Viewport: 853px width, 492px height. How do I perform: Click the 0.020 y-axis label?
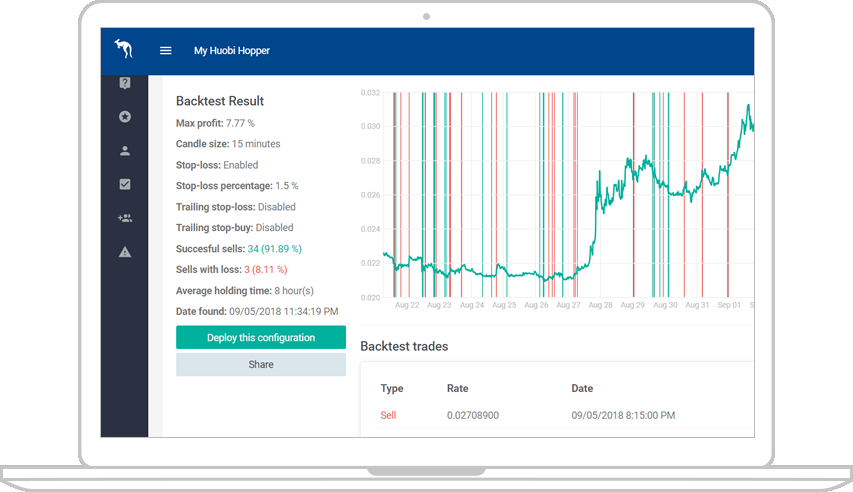[370, 298]
